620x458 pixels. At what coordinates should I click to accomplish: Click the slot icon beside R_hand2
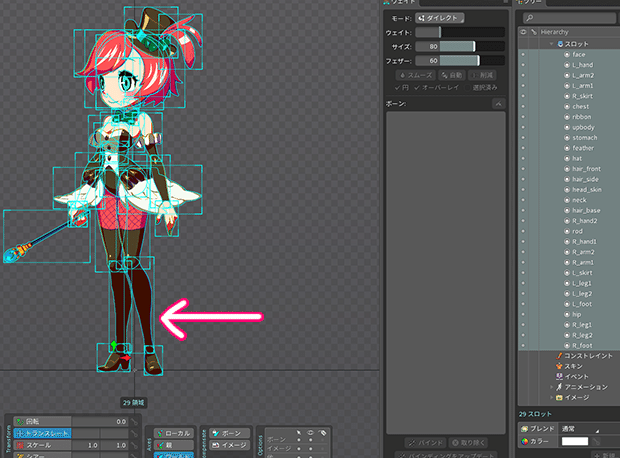[567, 221]
